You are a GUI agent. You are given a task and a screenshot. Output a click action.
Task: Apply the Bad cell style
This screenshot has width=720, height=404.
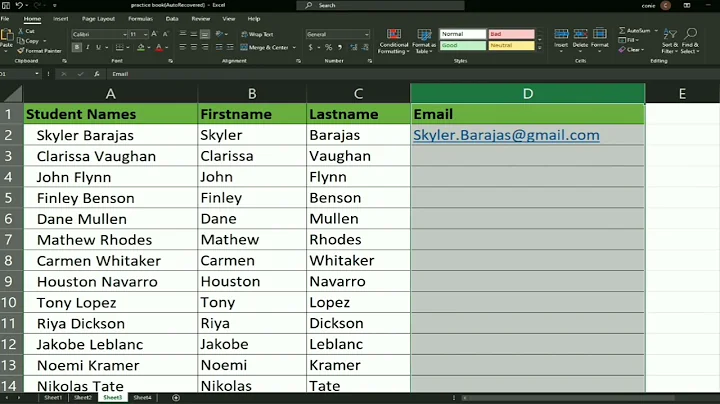[512, 34]
